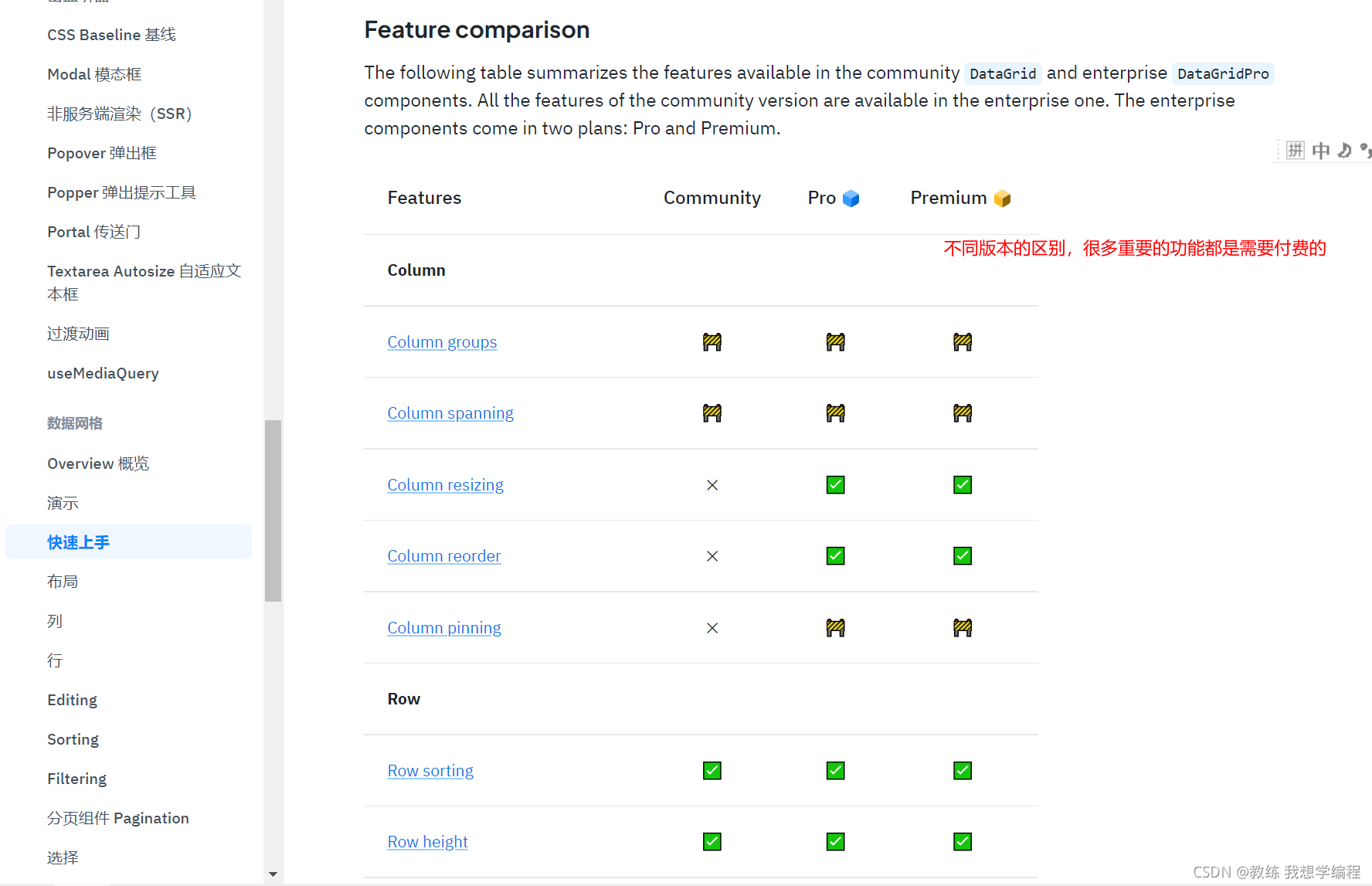The width and height of the screenshot is (1372, 886).
Task: Open 分页组件 Pagination sidebar item
Action: pos(117,818)
